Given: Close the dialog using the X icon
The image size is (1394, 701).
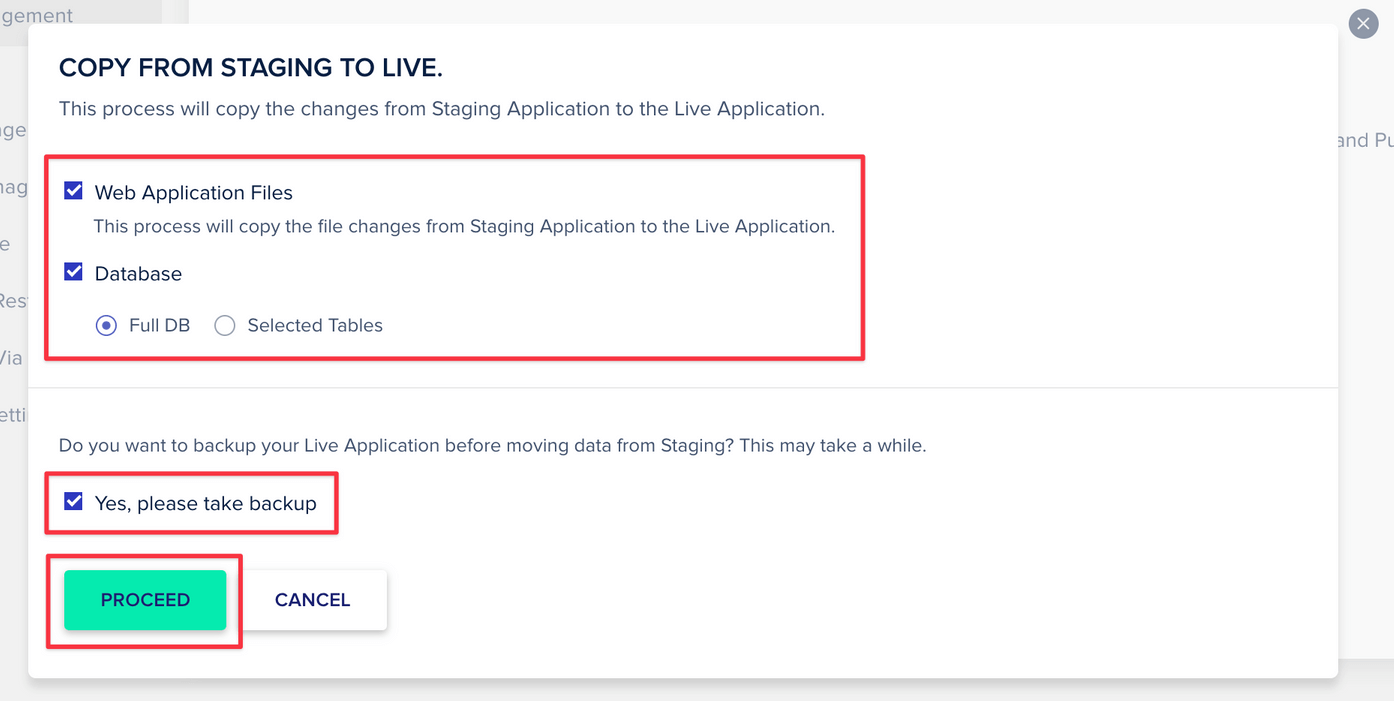Looking at the screenshot, I should coord(1363,23).
